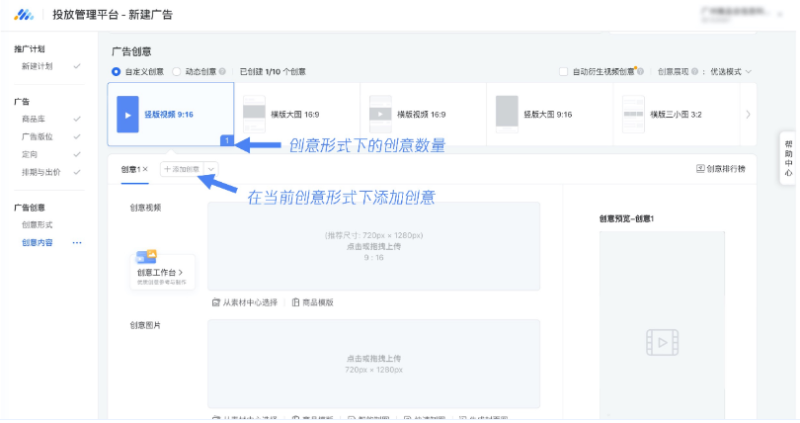The height and width of the screenshot is (423, 800).
Task: Enable the 自动衍生视频创意 checkbox
Action: click(x=563, y=72)
